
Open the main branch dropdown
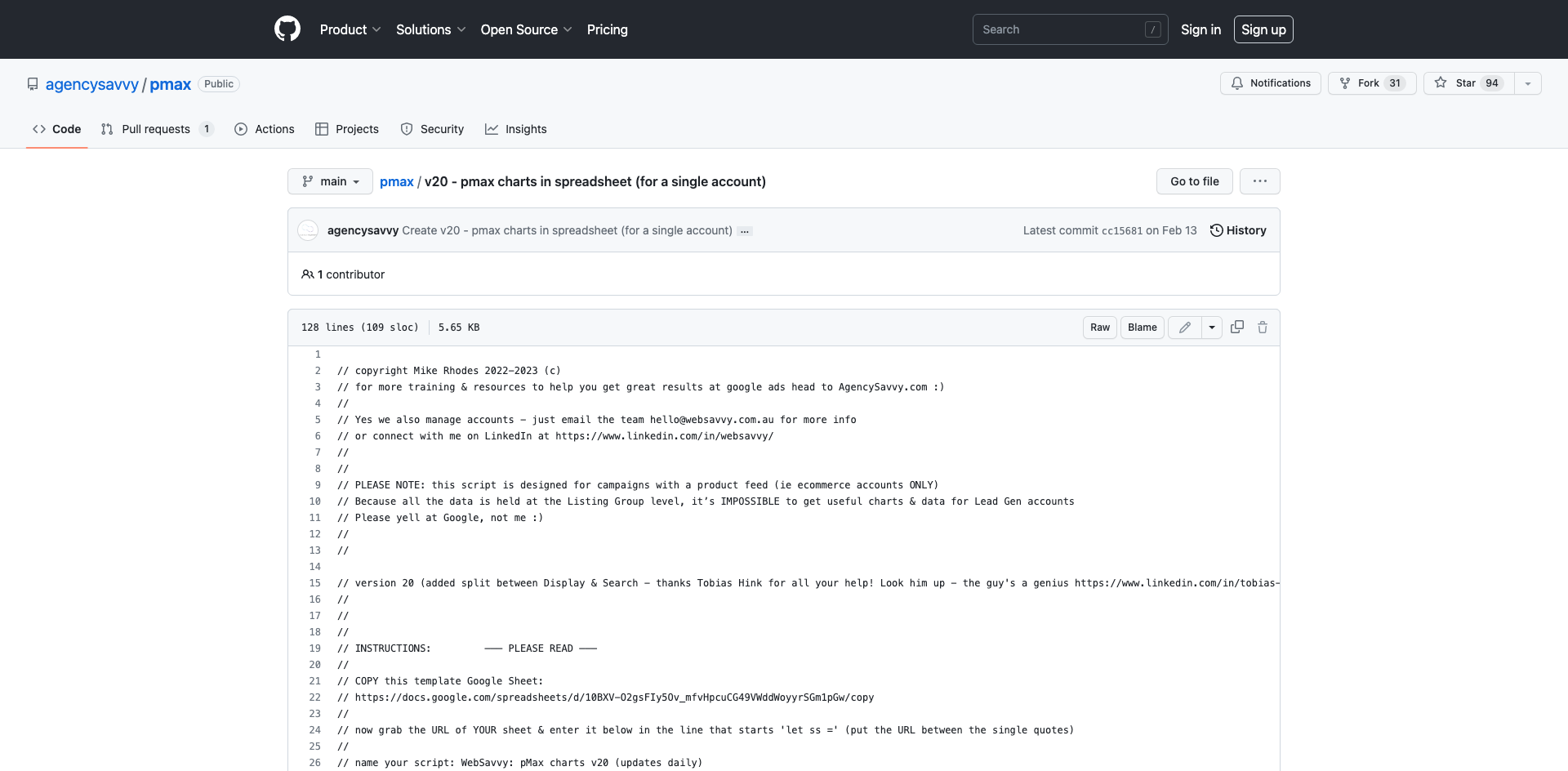pyautogui.click(x=330, y=181)
